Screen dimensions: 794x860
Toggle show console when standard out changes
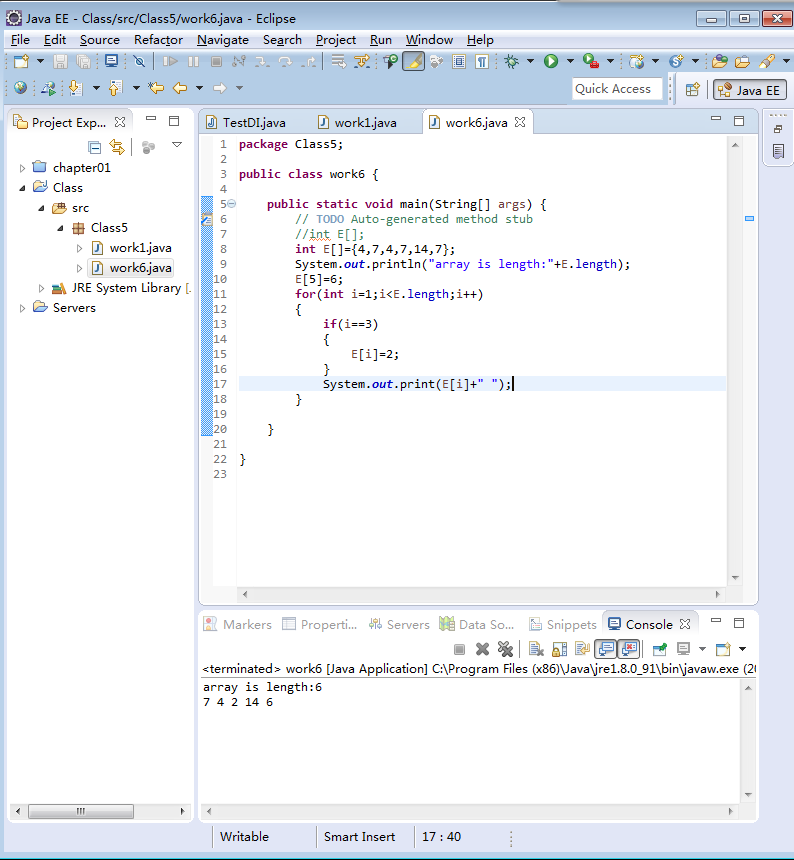point(606,650)
